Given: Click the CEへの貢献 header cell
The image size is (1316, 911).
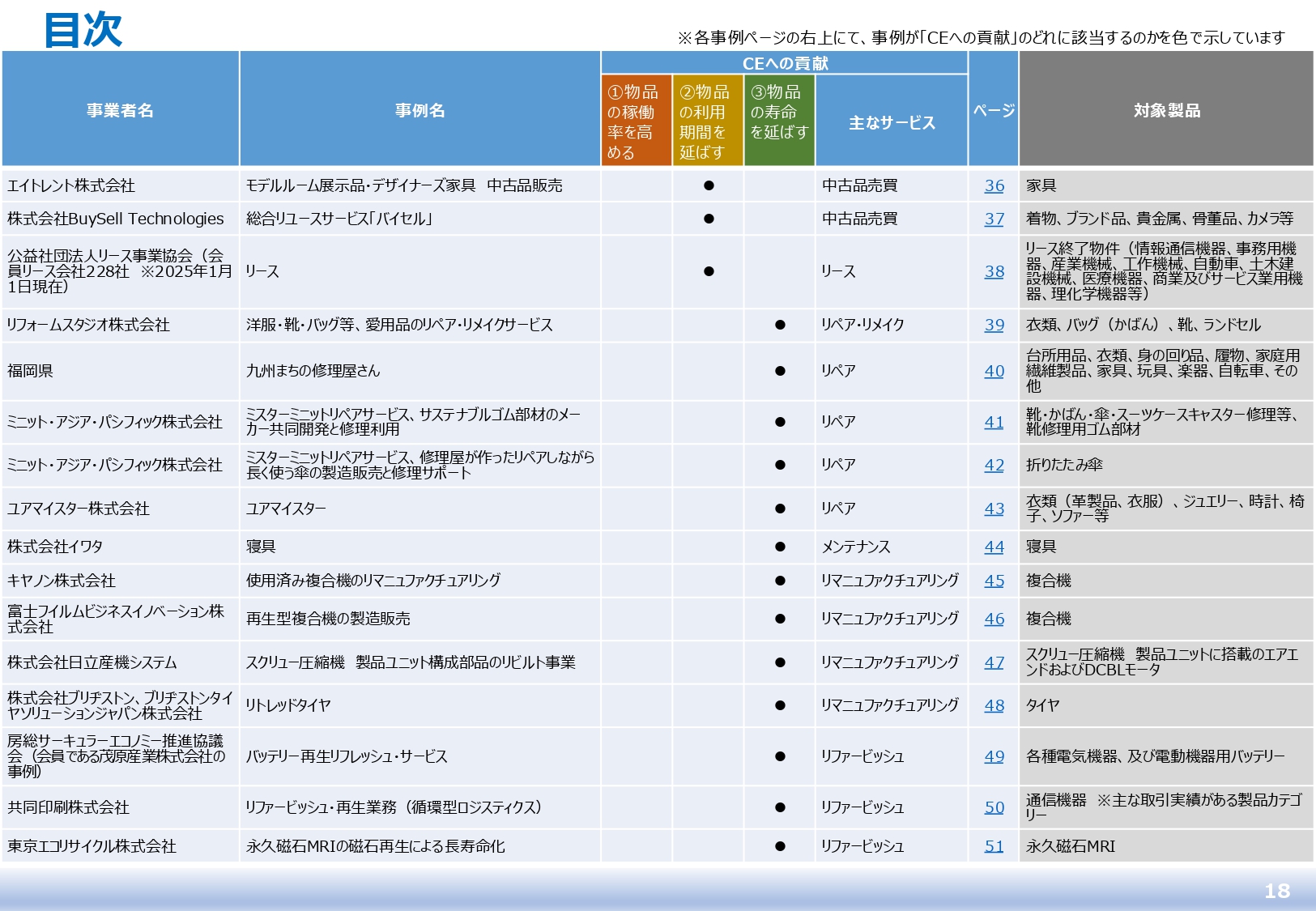Looking at the screenshot, I should [785, 63].
